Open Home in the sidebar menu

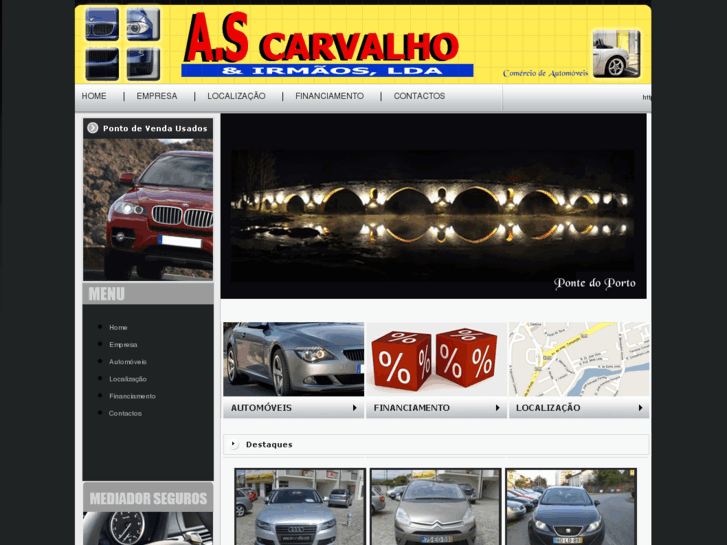coord(118,327)
